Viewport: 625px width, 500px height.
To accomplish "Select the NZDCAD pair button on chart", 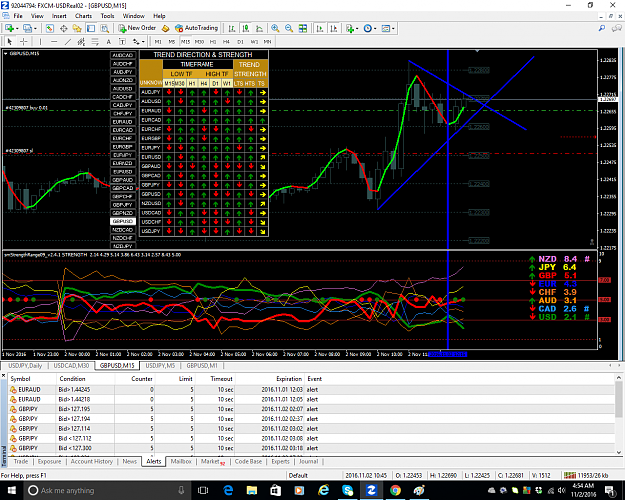I will tap(123, 230).
